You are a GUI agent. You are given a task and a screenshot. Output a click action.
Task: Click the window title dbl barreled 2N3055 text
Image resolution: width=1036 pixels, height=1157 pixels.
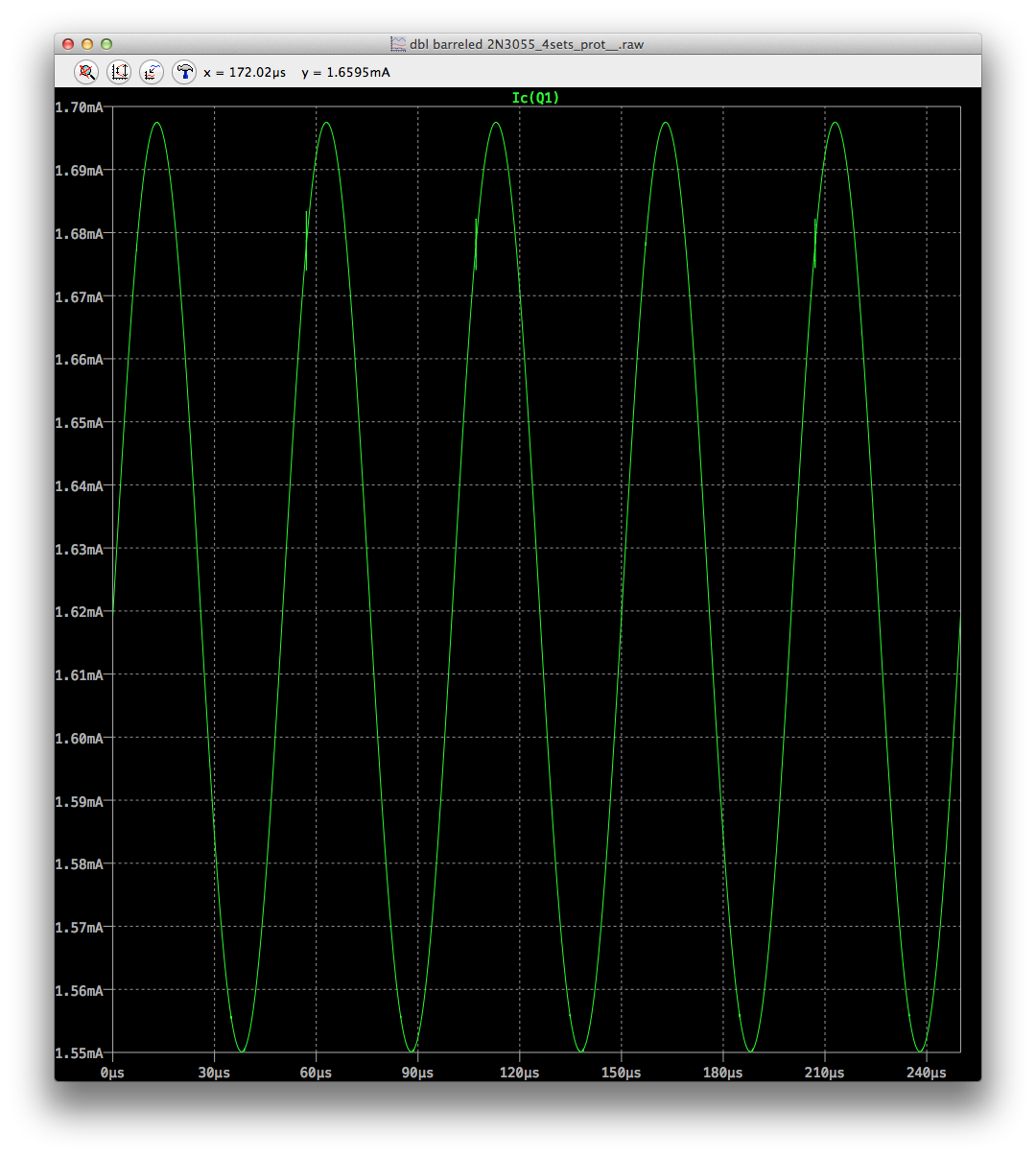point(527,44)
